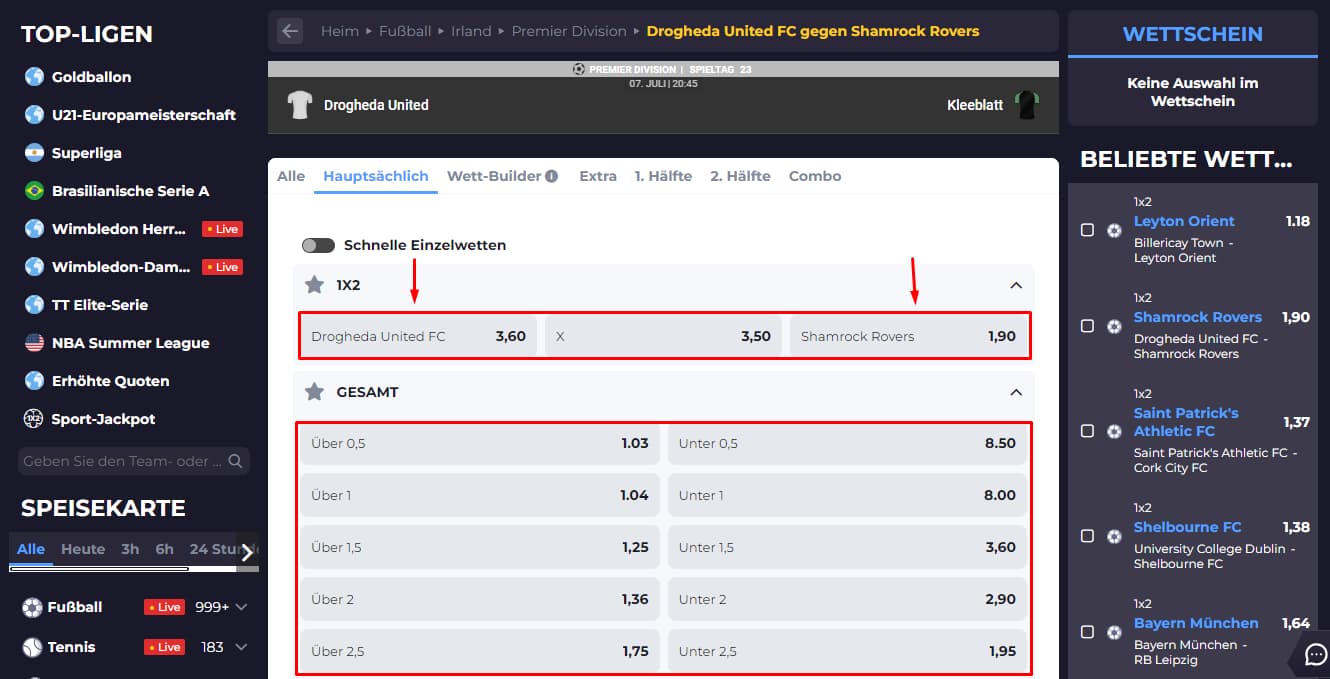Click the Kleeblatt dark jersey icon

click(1026, 105)
